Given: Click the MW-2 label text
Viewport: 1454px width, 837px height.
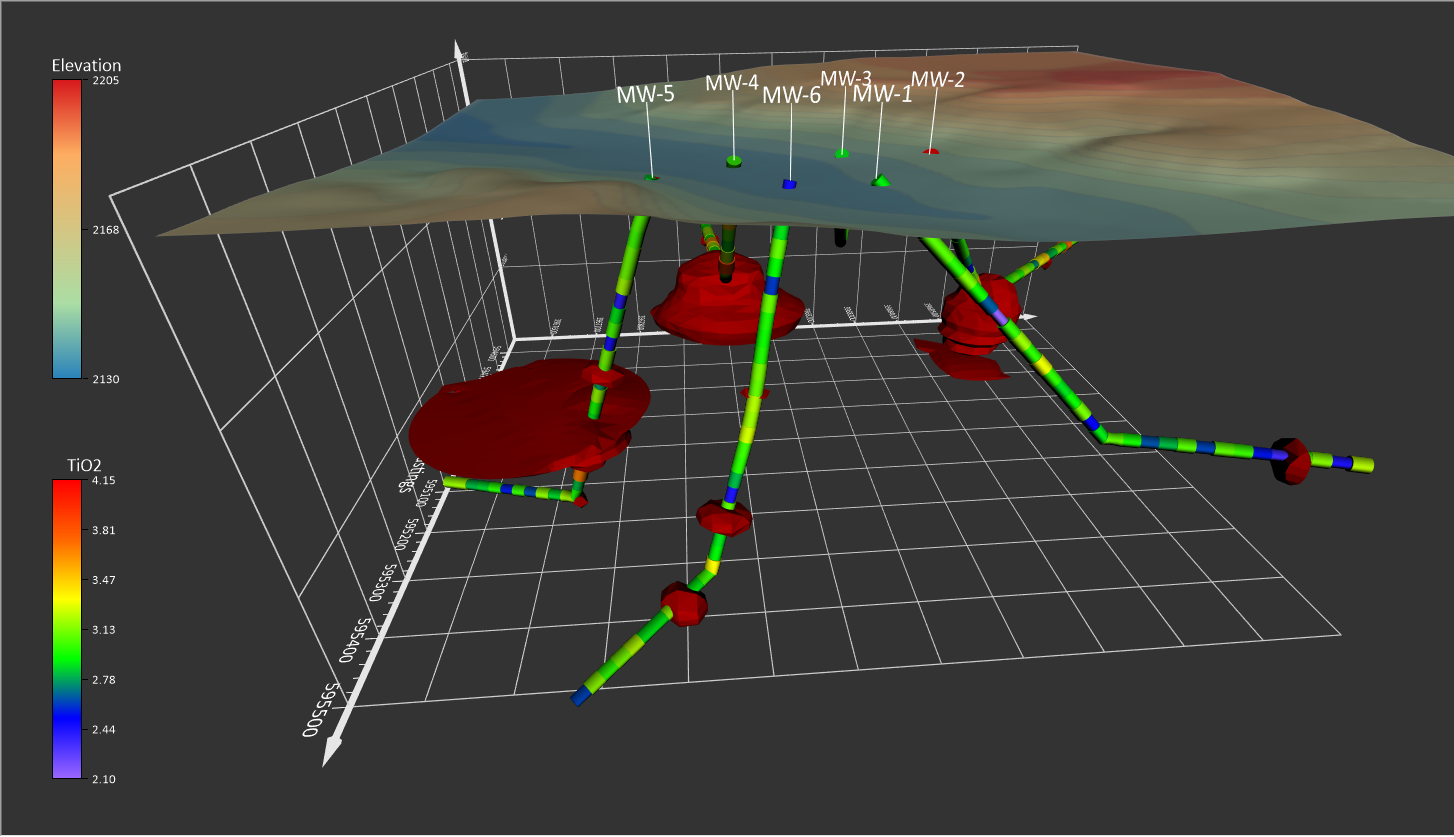Looking at the screenshot, I should point(938,78).
